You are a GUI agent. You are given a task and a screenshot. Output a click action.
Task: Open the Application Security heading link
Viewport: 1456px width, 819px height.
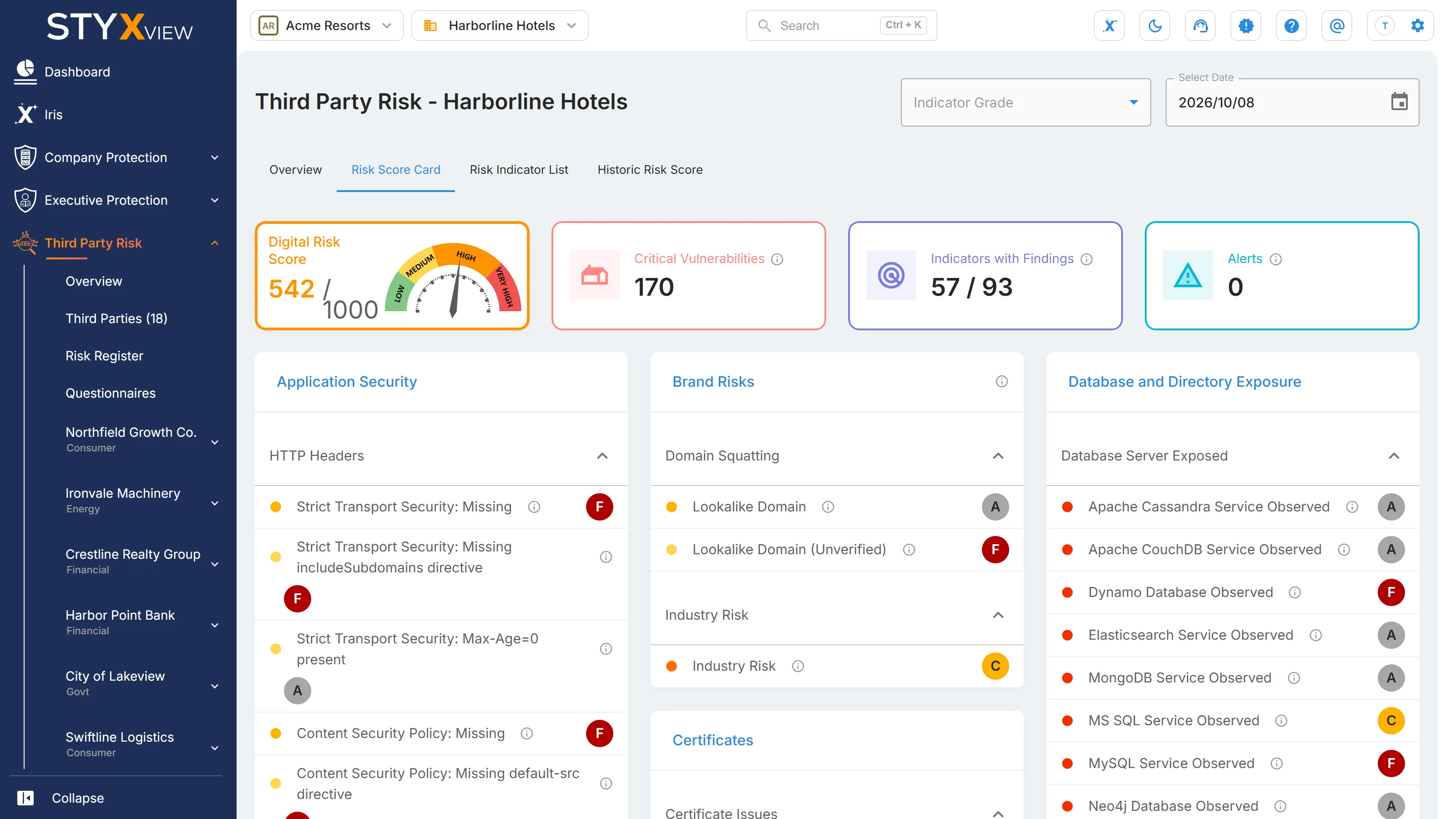(x=346, y=382)
